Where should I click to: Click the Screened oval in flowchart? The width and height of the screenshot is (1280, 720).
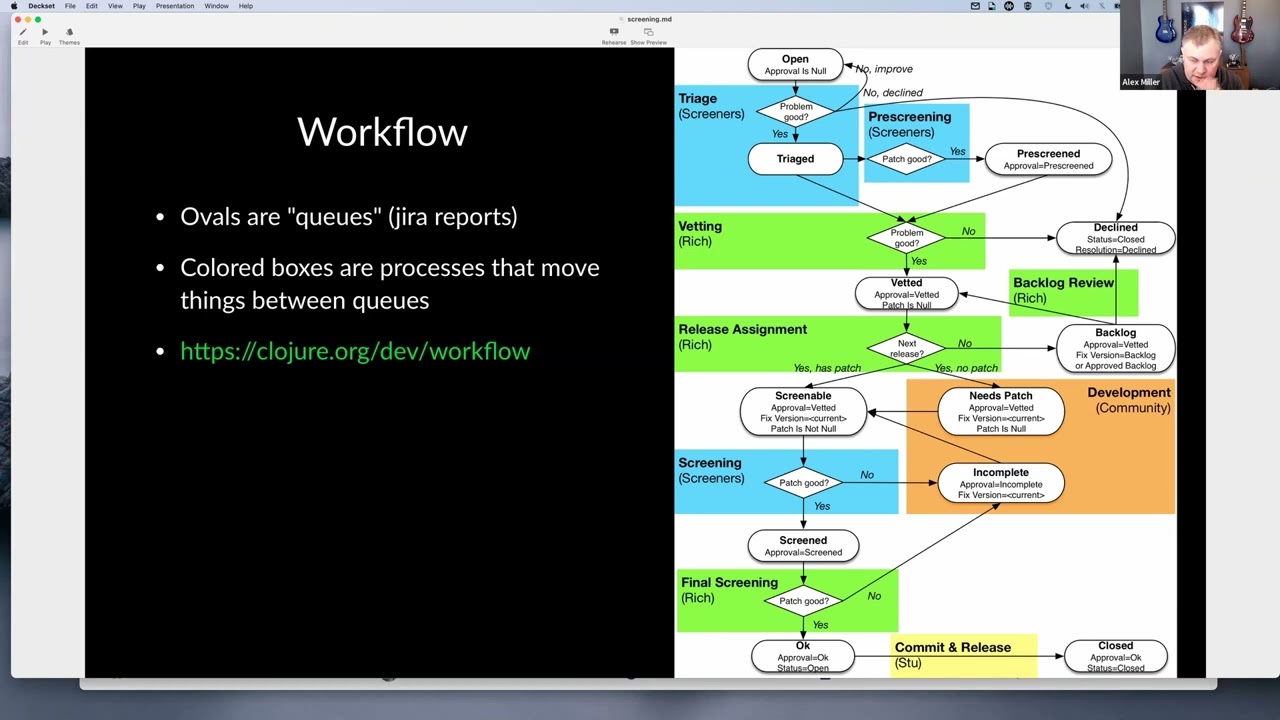tap(803, 546)
